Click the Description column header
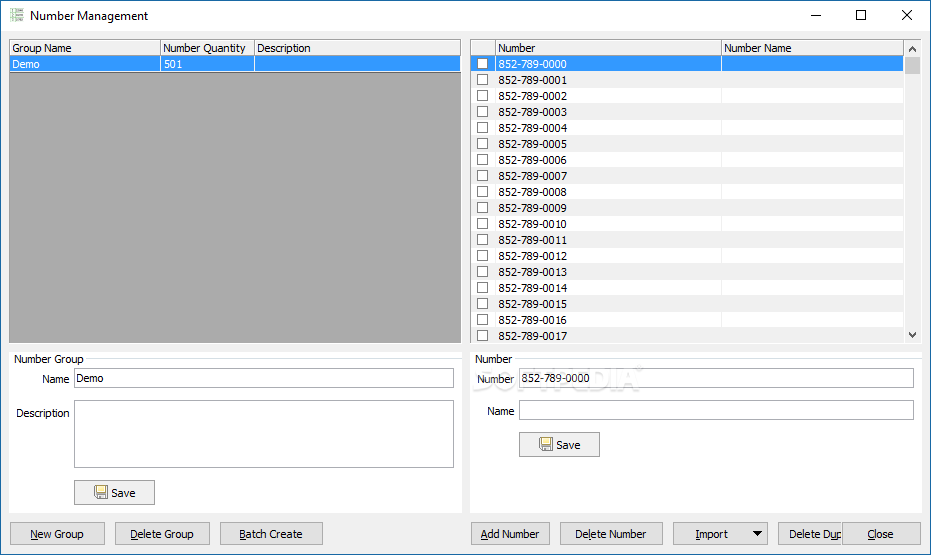Screen dimensions: 931x555 pos(357,48)
